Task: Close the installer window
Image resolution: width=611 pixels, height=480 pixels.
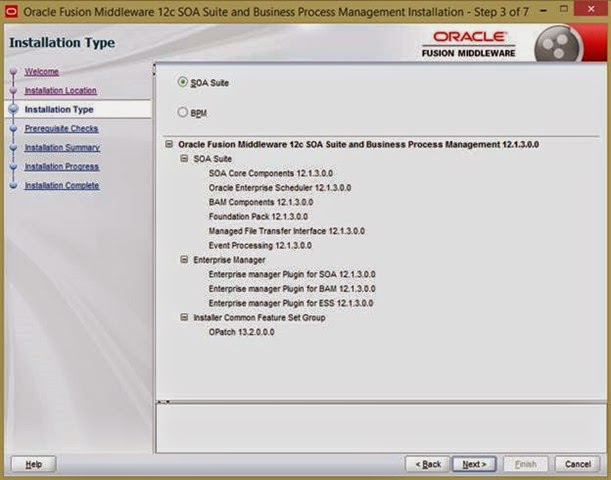Action: tap(591, 9)
